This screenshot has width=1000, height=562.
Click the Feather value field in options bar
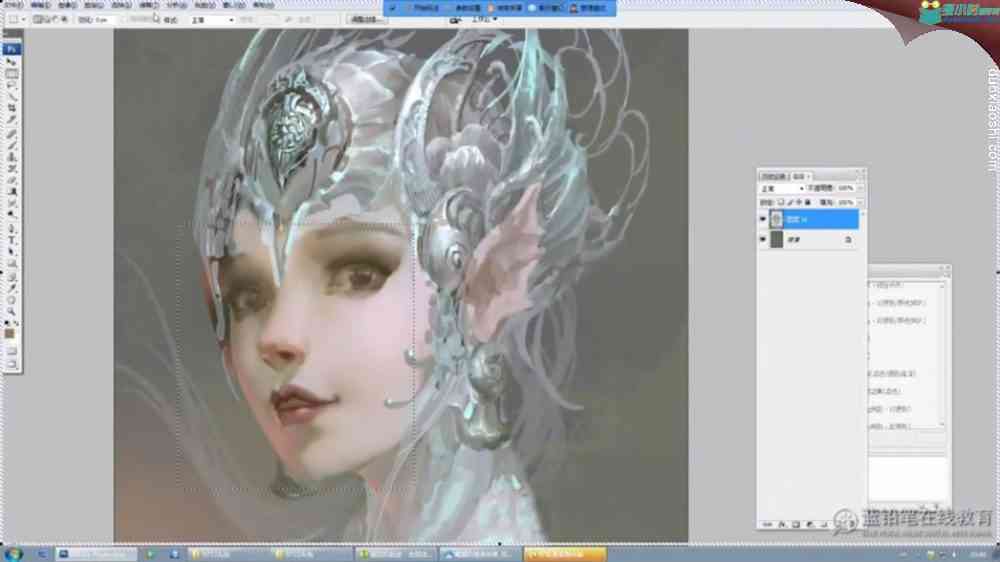coord(107,20)
